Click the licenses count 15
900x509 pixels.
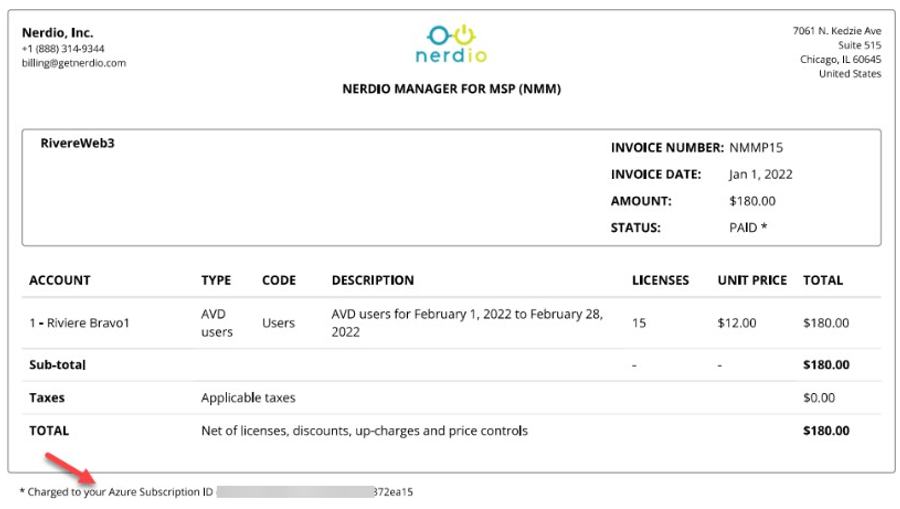click(x=639, y=323)
